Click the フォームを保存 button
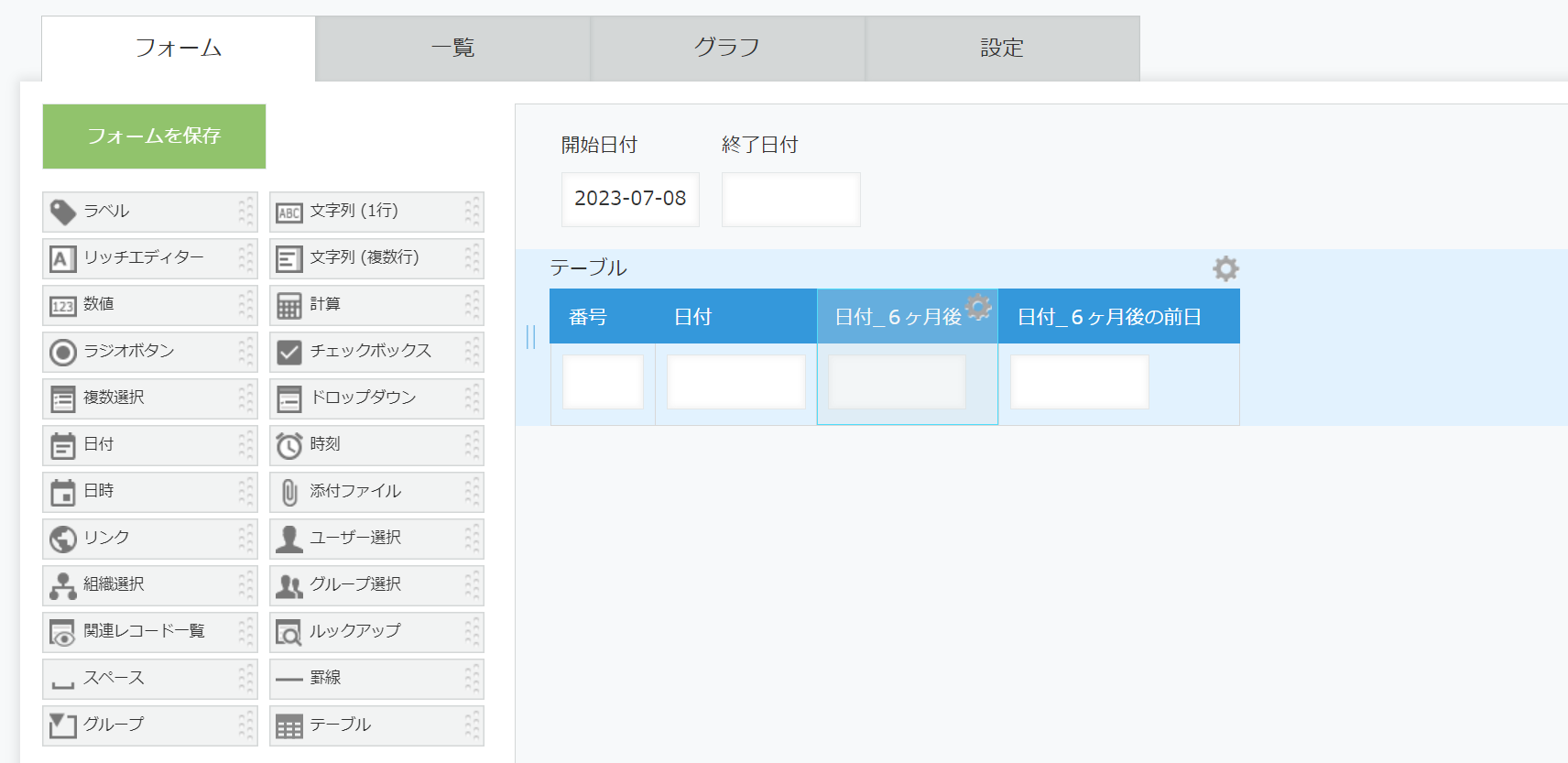This screenshot has width=1568, height=763. pos(154,136)
